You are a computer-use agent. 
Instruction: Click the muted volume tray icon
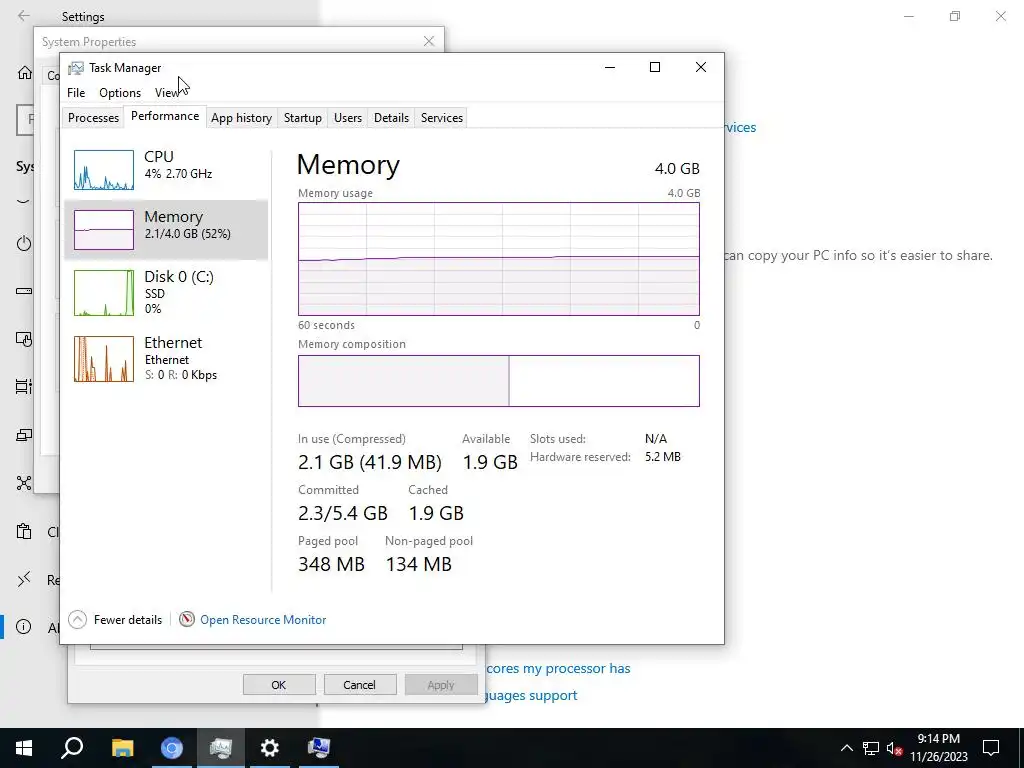point(894,748)
